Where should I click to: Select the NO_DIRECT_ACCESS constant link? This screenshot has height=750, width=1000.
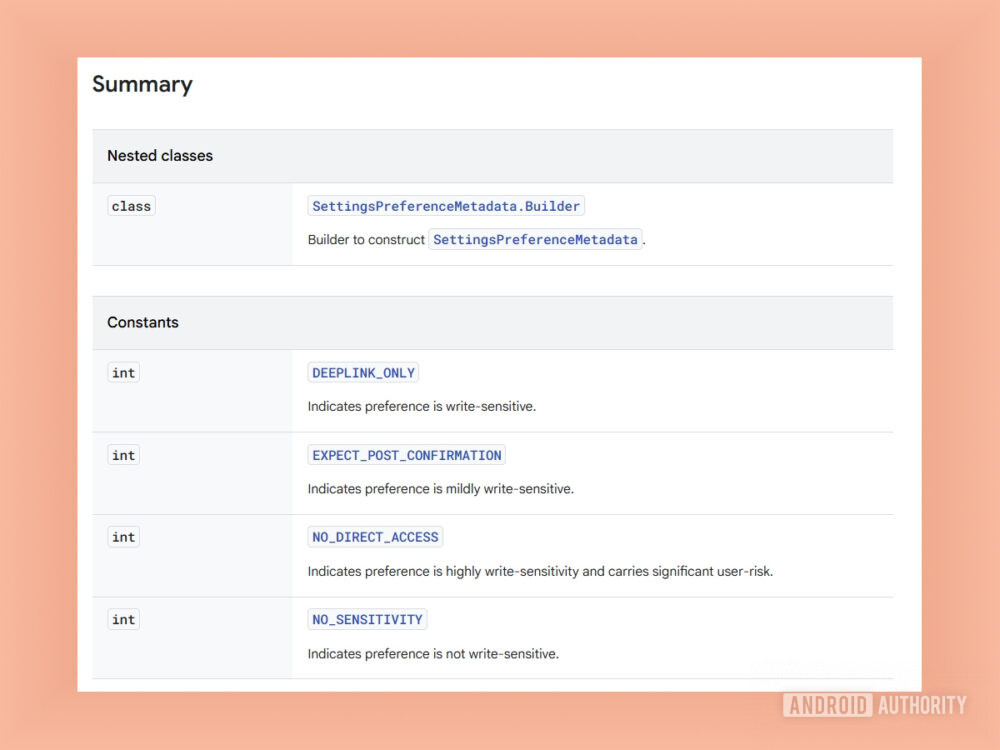tap(374, 537)
